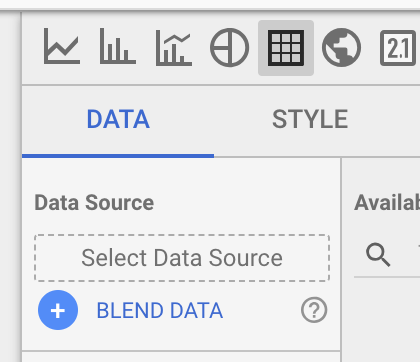Switch to the DATA tab
The height and width of the screenshot is (362, 420).
[118, 119]
